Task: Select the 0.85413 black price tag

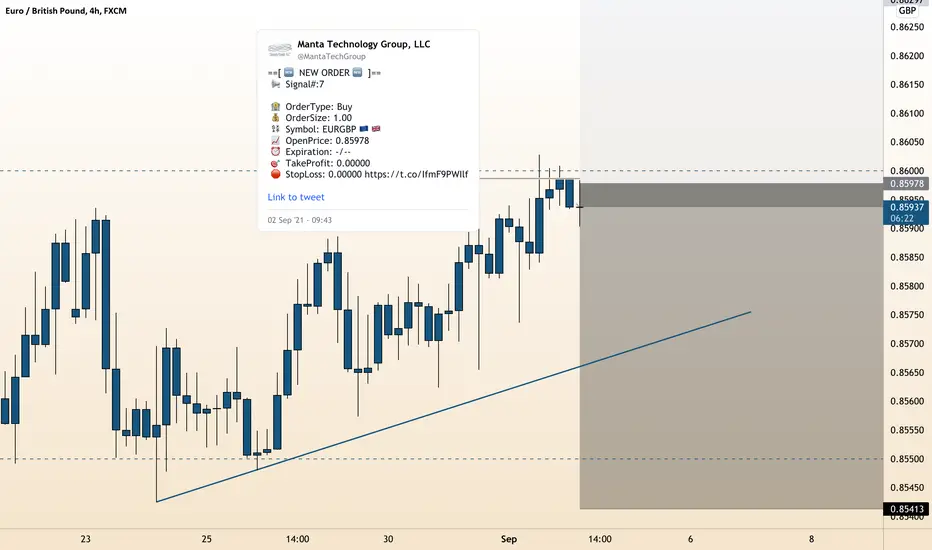Action: point(906,509)
